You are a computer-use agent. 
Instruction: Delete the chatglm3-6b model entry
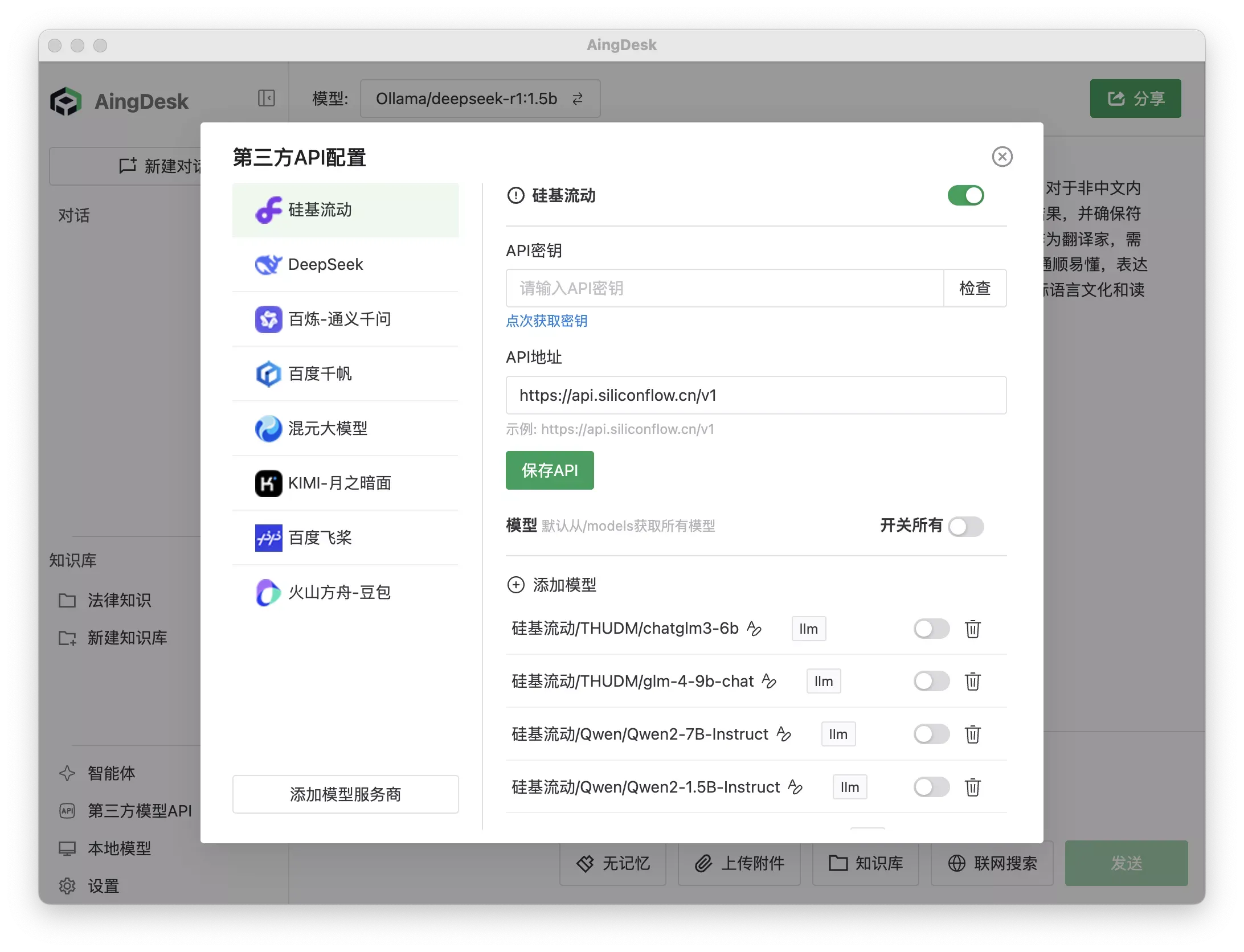972,629
